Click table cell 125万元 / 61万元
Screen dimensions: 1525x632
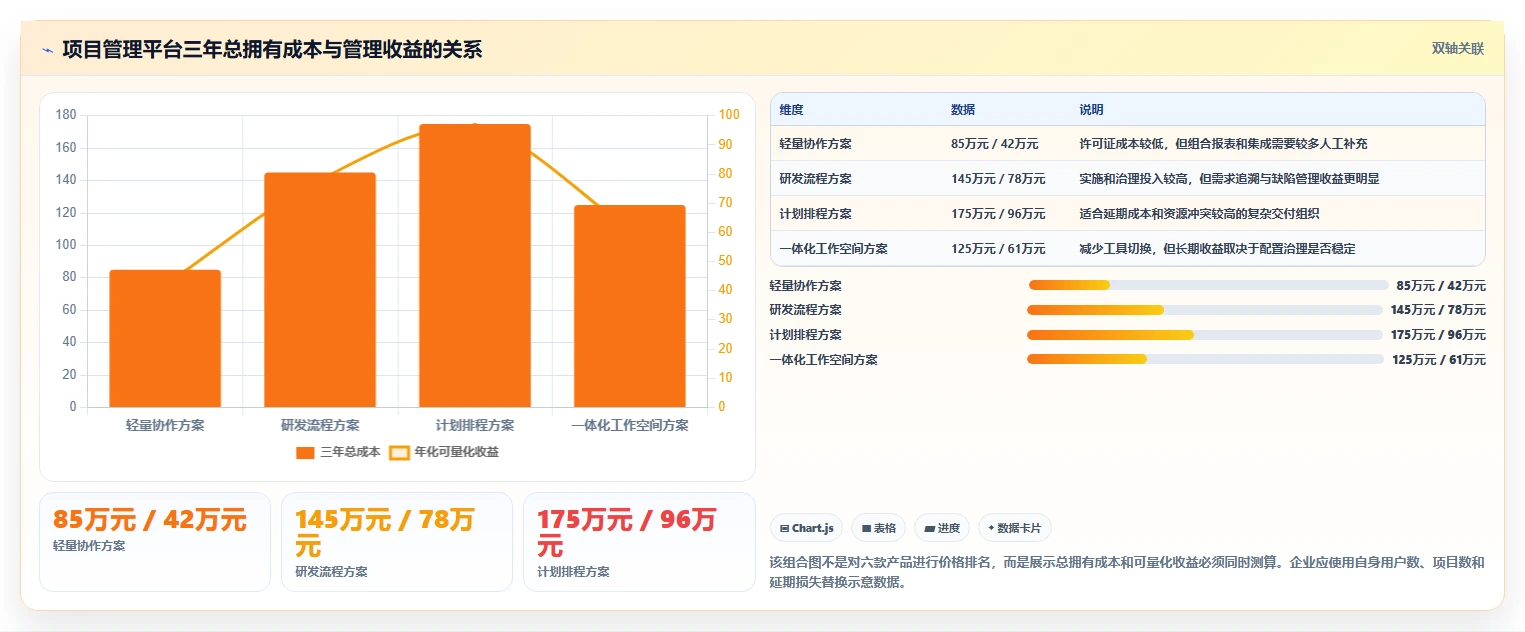click(998, 249)
